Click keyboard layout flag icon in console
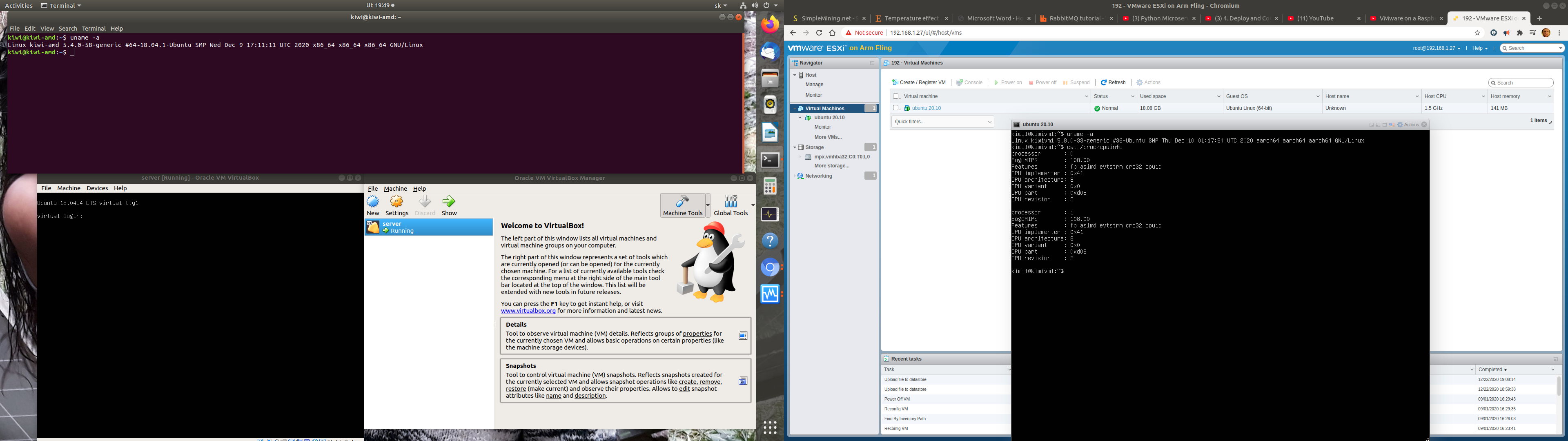The height and width of the screenshot is (441, 1568). [x=1392, y=125]
